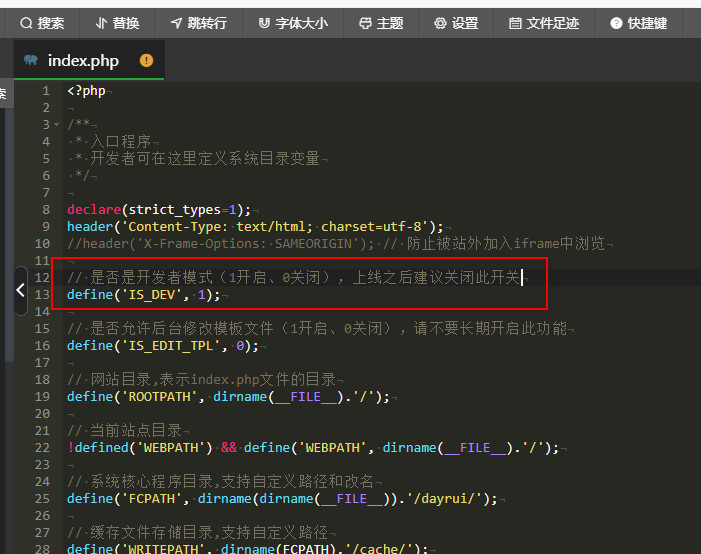Click the 跳转行 go-to-line button

198,23
